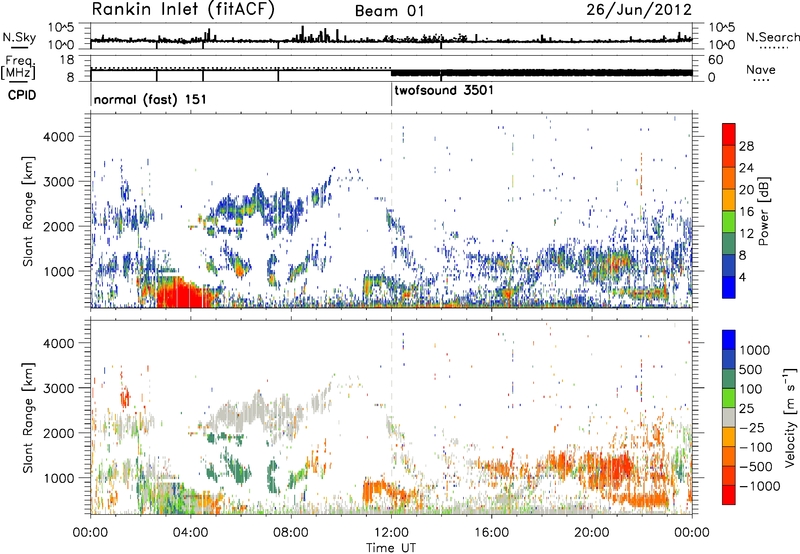The width and height of the screenshot is (800, 554).
Task: Click the orange velocity band near 11:30
Action: pyautogui.click(x=377, y=490)
